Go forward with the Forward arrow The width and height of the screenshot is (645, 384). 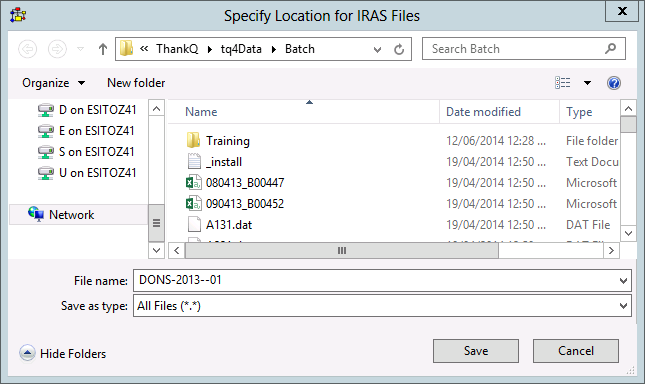click(x=57, y=49)
